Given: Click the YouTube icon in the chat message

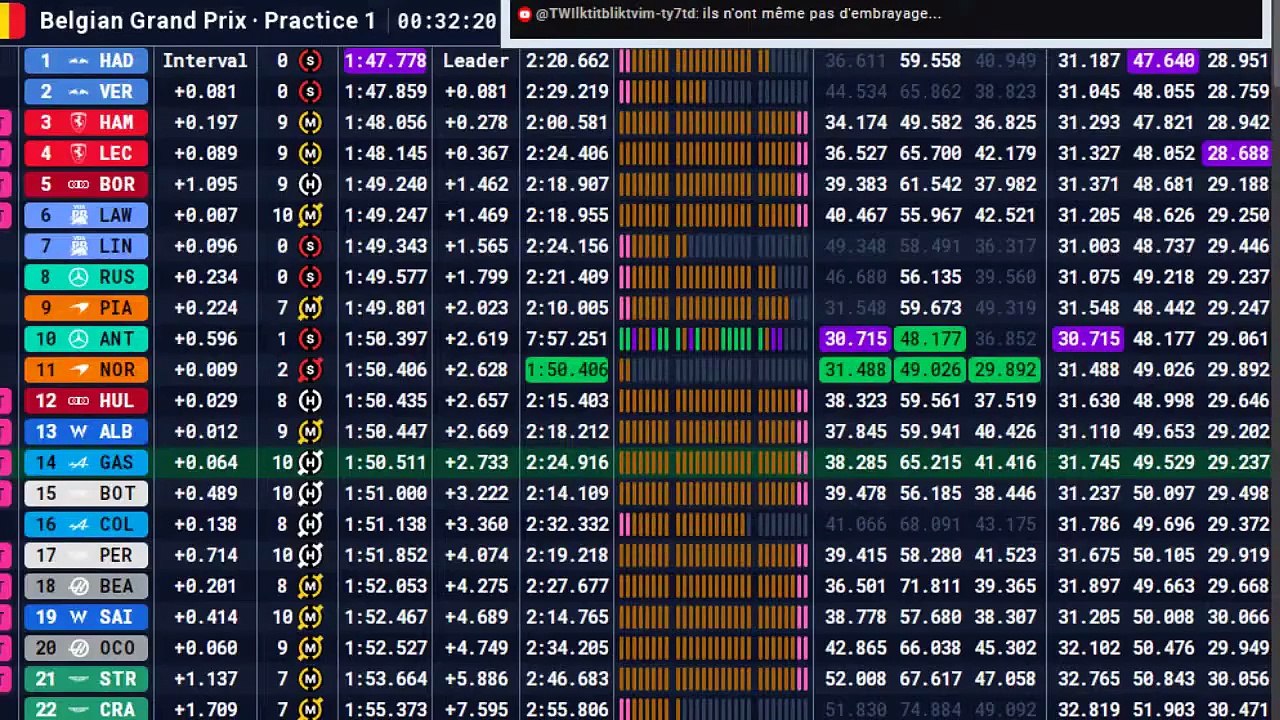Looking at the screenshot, I should click(525, 14).
